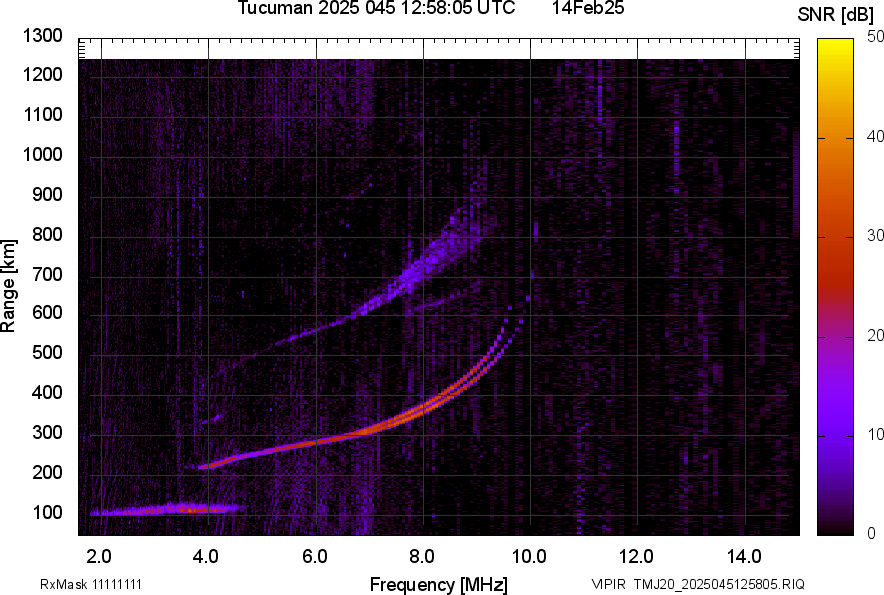884x595 pixels.
Task: Click the frequency tick label '2.0'
Action: 99,557
